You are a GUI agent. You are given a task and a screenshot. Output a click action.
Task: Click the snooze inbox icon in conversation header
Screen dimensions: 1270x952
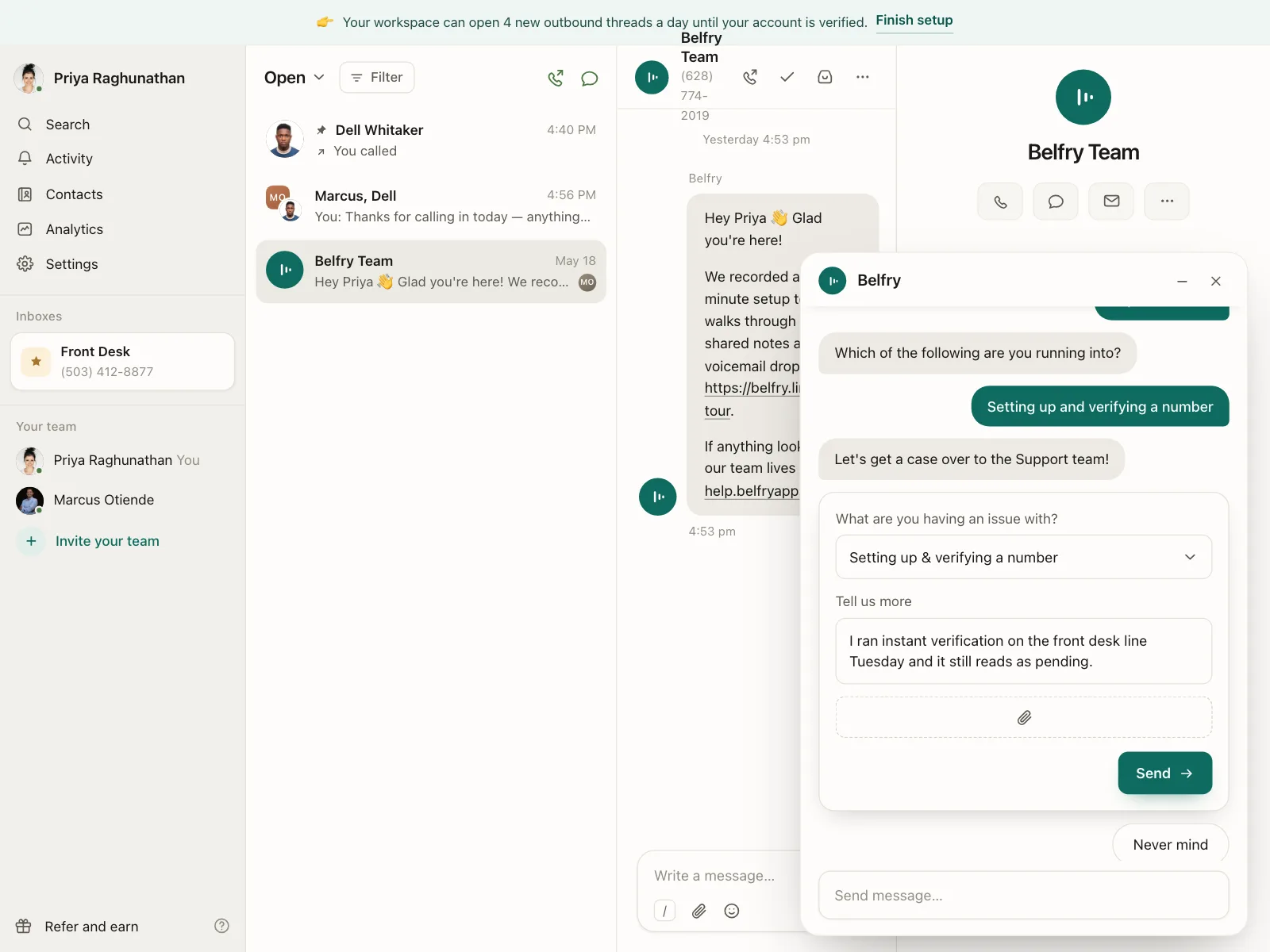(825, 77)
